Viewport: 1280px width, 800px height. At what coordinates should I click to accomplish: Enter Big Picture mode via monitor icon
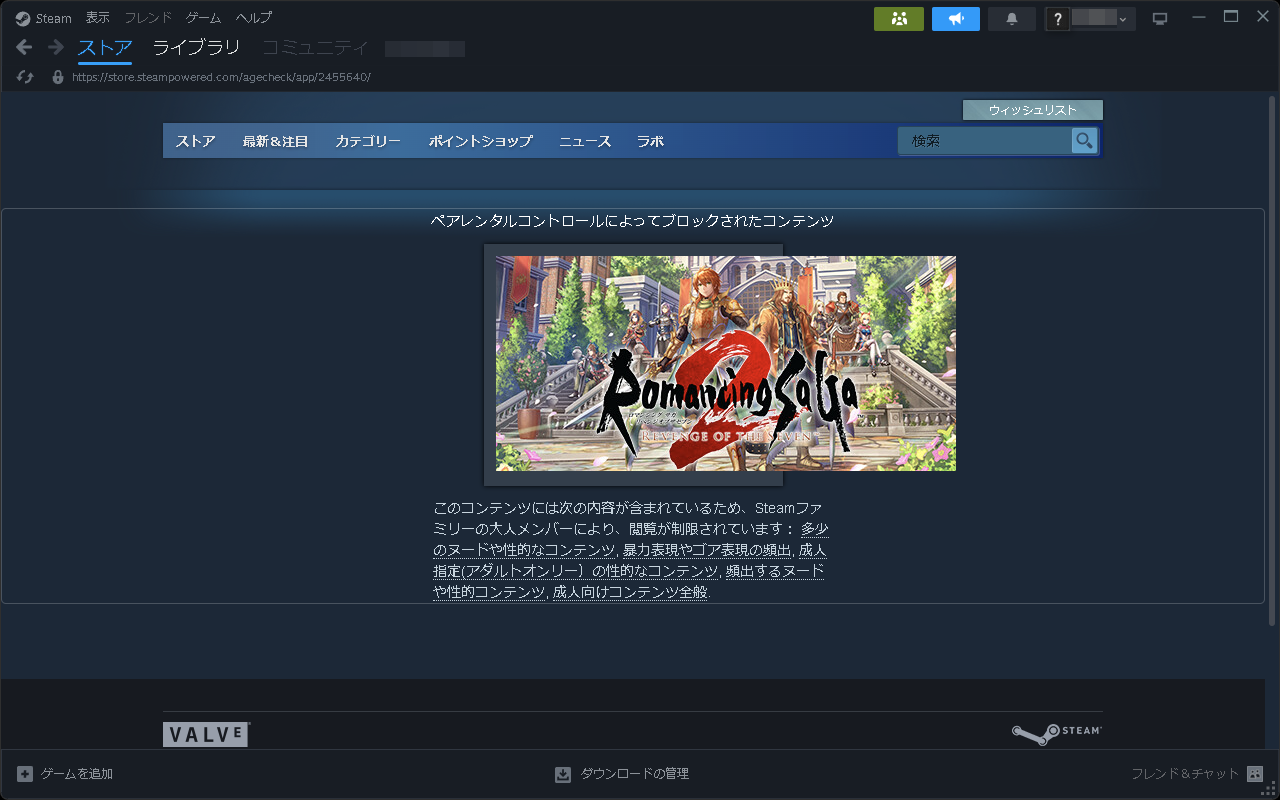(1160, 17)
